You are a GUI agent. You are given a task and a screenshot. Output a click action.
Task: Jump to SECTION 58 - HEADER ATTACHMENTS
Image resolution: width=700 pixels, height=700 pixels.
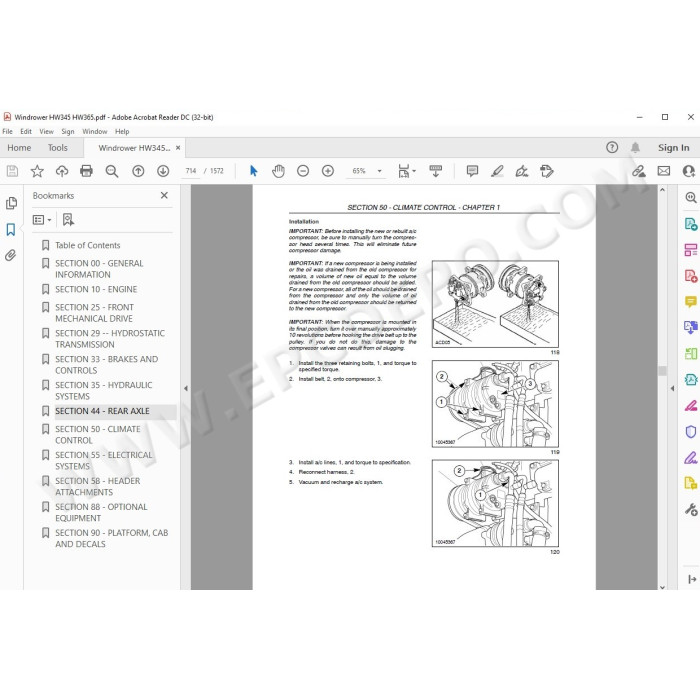[97, 486]
